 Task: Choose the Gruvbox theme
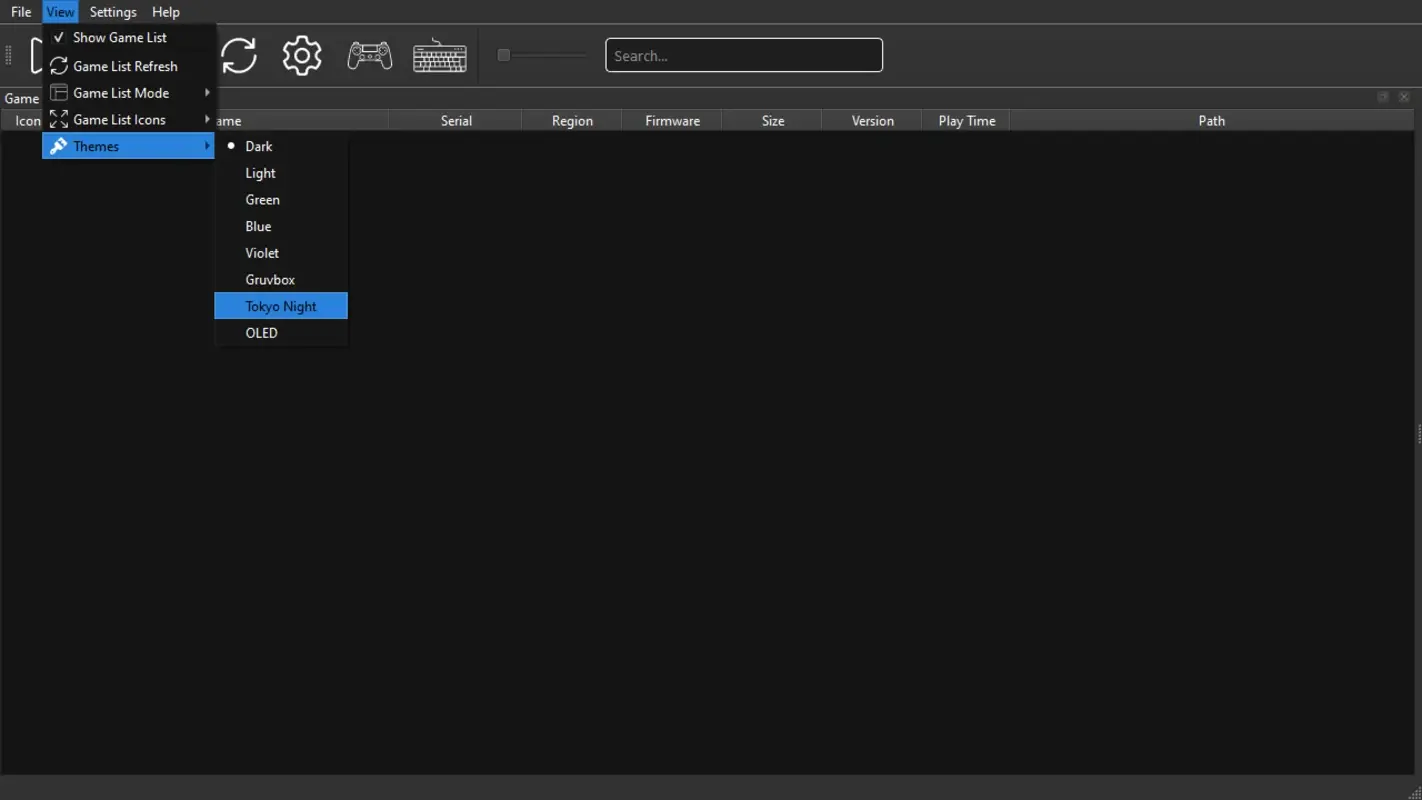tap(269, 279)
